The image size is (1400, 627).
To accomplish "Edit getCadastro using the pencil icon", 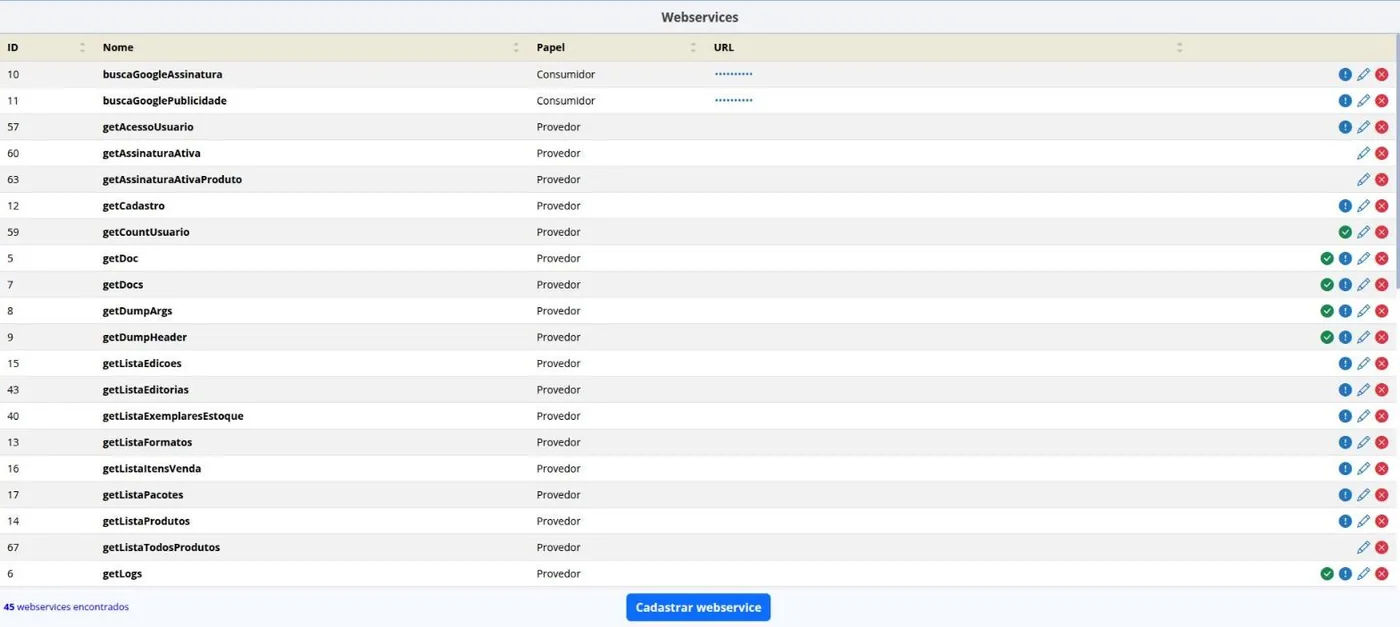I will coord(1363,206).
